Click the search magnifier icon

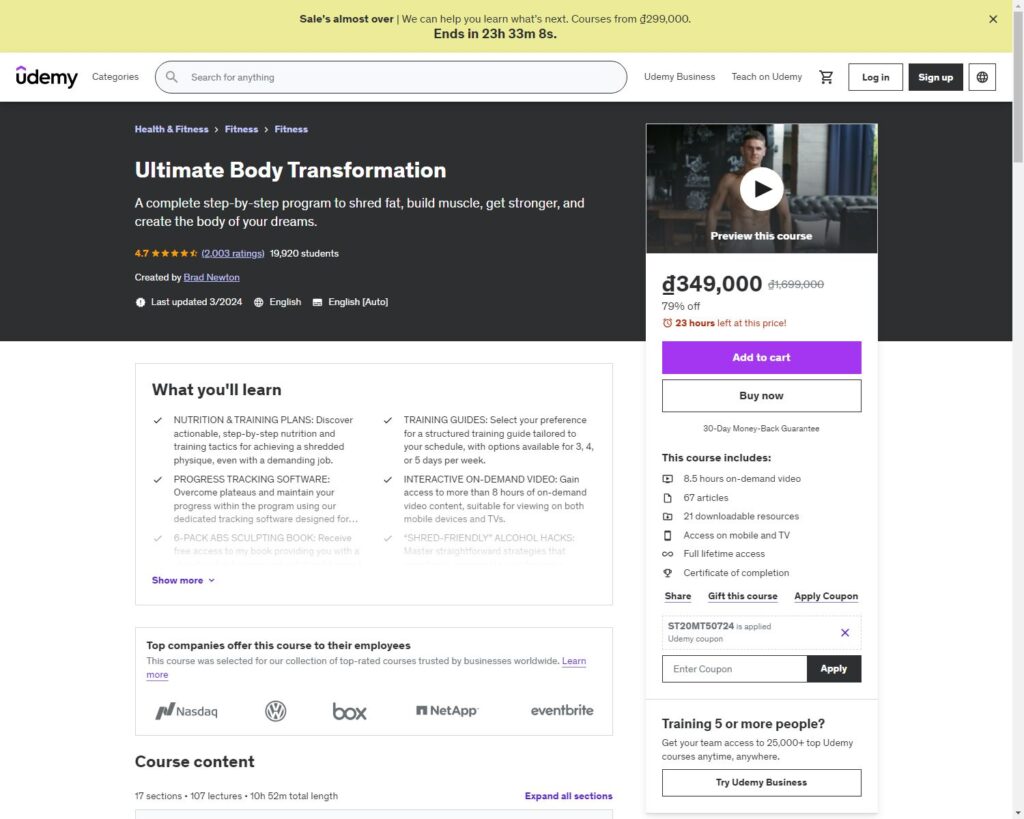[x=172, y=77]
